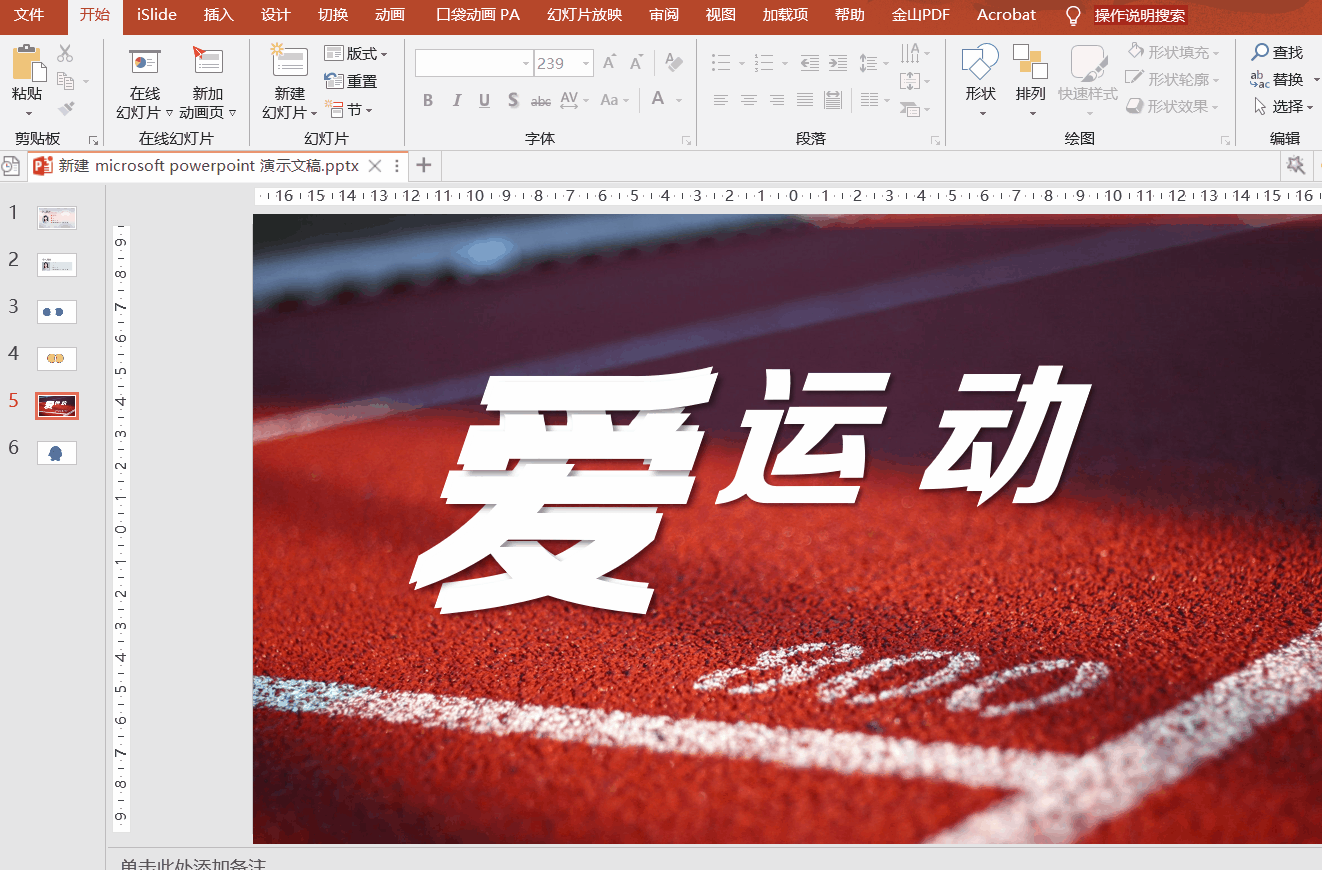Screen dimensions: 1322x870
Task: Center-align the text
Action: click(x=748, y=100)
